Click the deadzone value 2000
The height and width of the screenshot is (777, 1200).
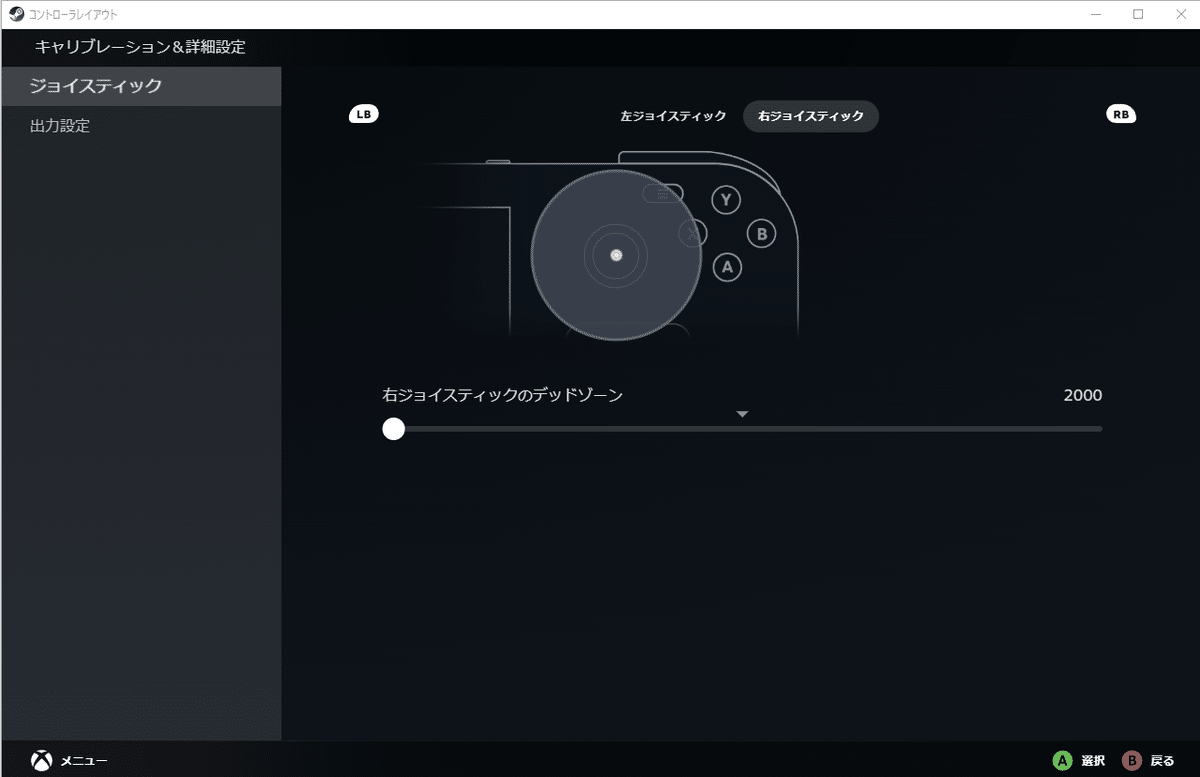(1083, 395)
